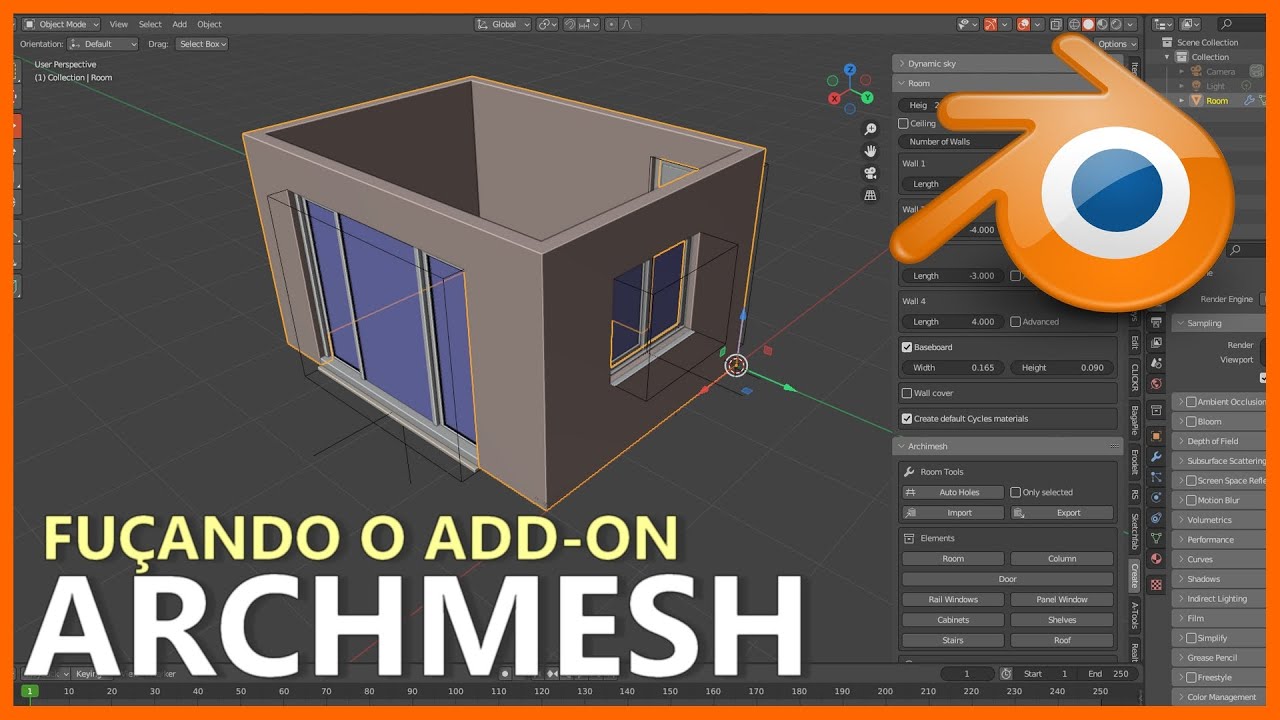Open the Object Constraints properties icon
This screenshot has width=1280, height=720.
click(x=1156, y=518)
